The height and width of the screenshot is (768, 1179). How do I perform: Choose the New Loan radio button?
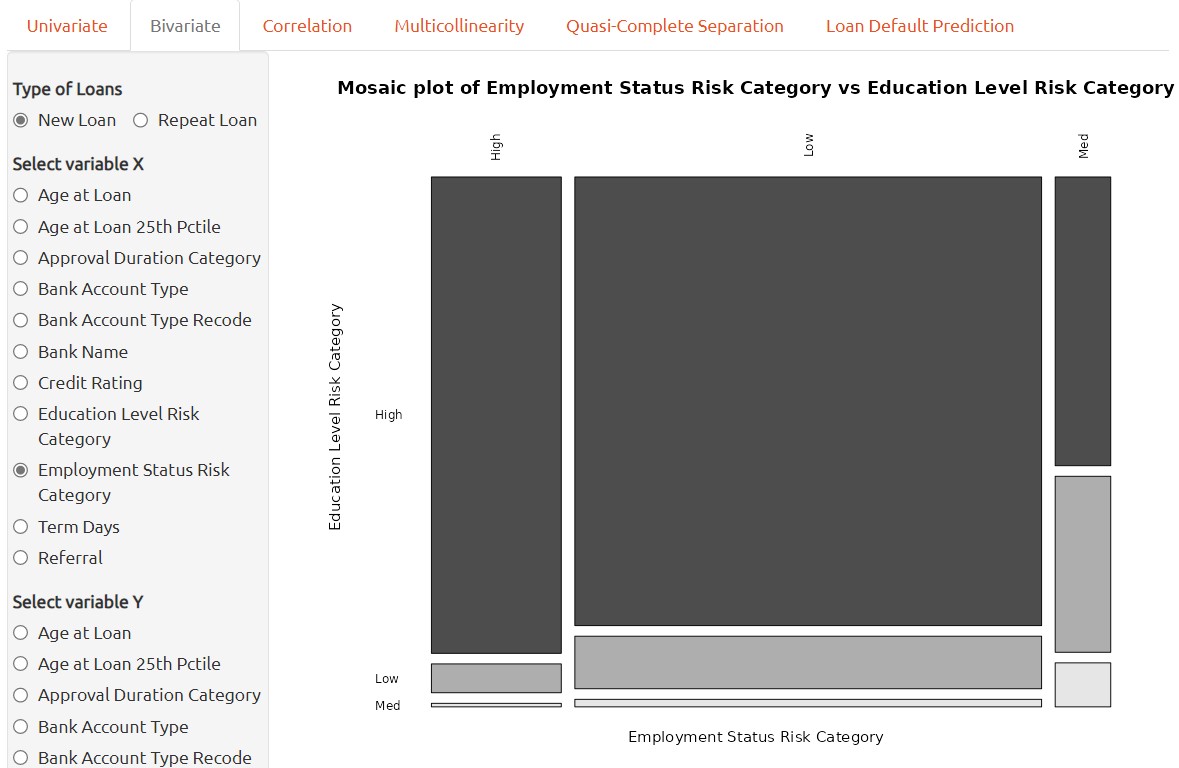click(21, 120)
